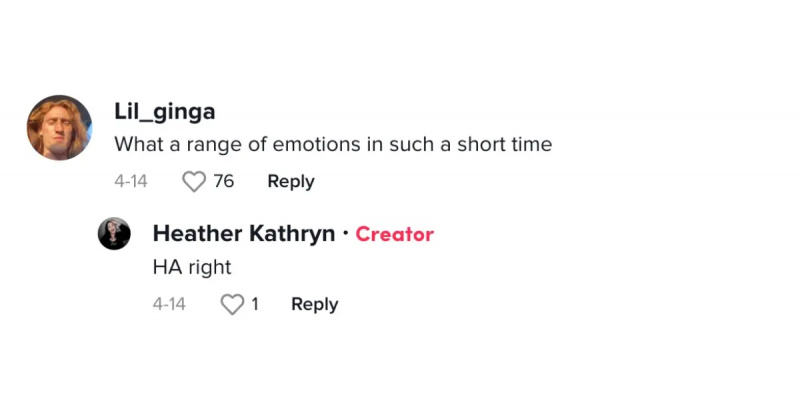
Task: Like Heather Kathryn's reply with heart icon
Action: pyautogui.click(x=232, y=305)
